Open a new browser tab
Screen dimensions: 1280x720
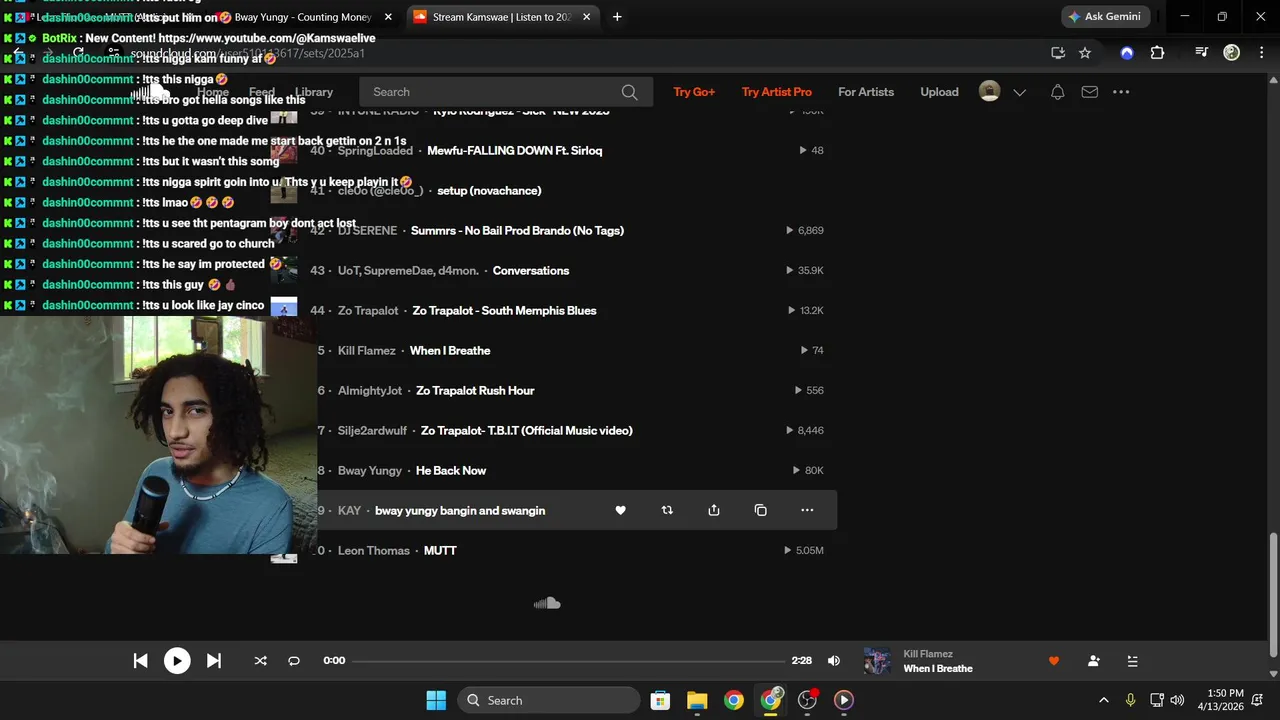(617, 17)
